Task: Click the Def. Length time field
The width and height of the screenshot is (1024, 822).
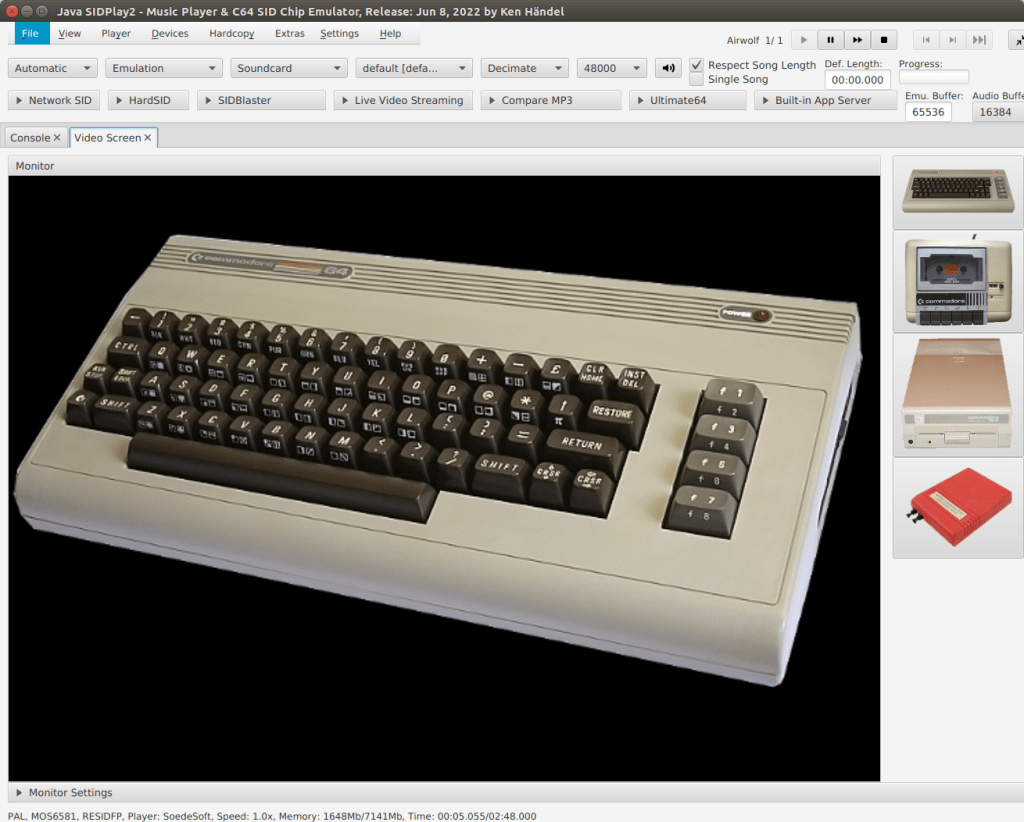Action: click(857, 80)
